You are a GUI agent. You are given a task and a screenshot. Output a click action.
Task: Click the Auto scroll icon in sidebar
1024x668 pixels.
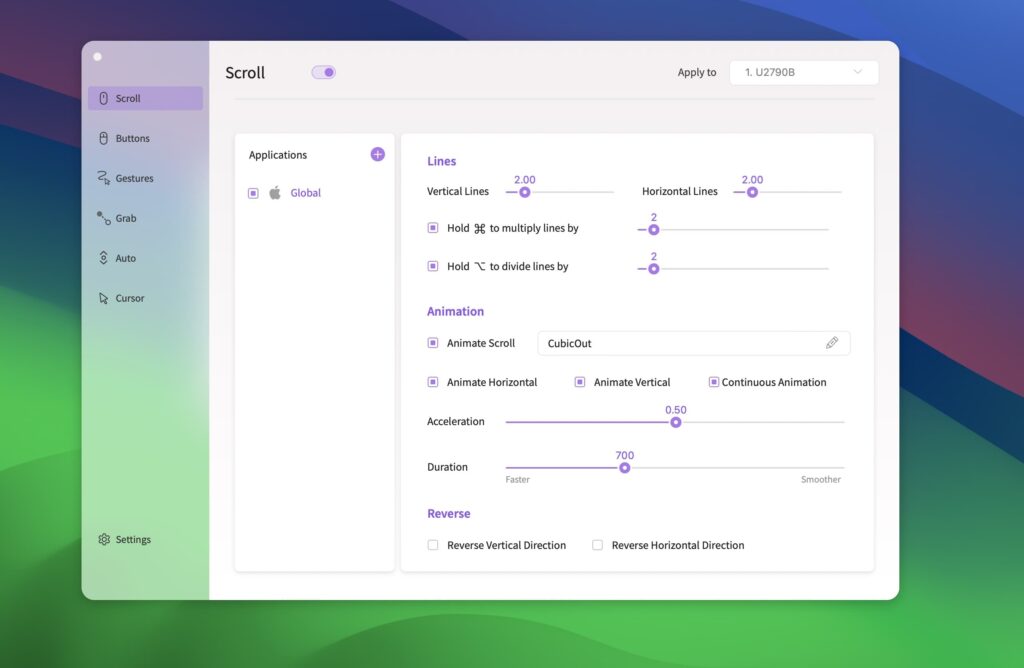tap(103, 258)
